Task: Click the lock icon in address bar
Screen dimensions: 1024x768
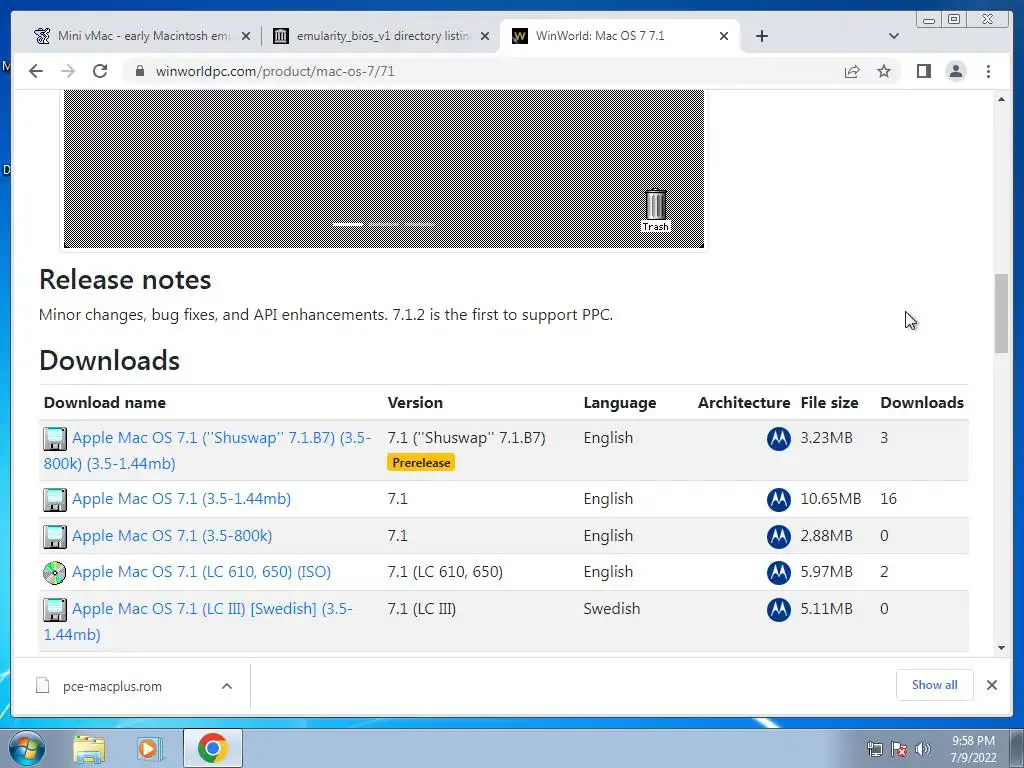Action: [139, 71]
